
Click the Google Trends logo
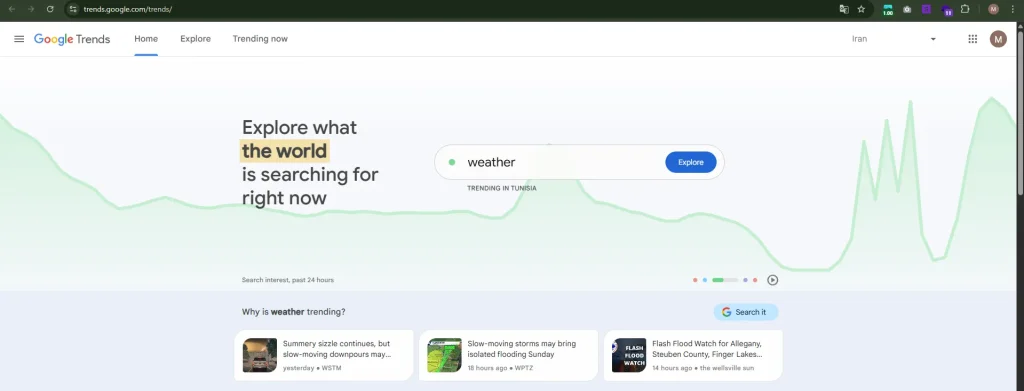(72, 39)
